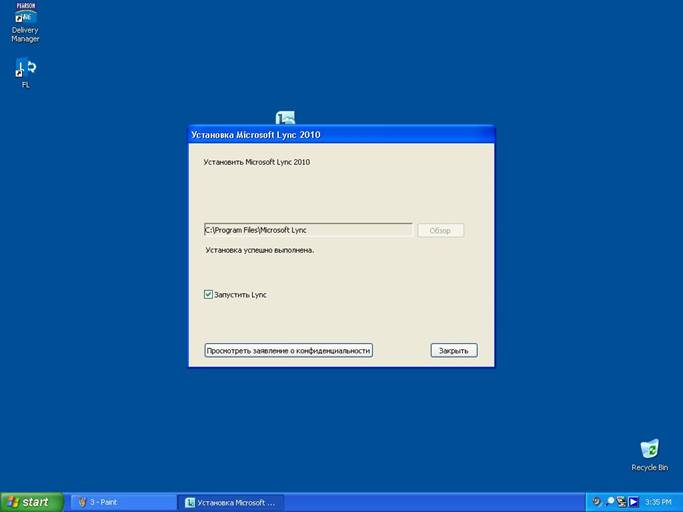Click the Lync icon in the taskbar button
This screenshot has width=683, height=512.
190,502
